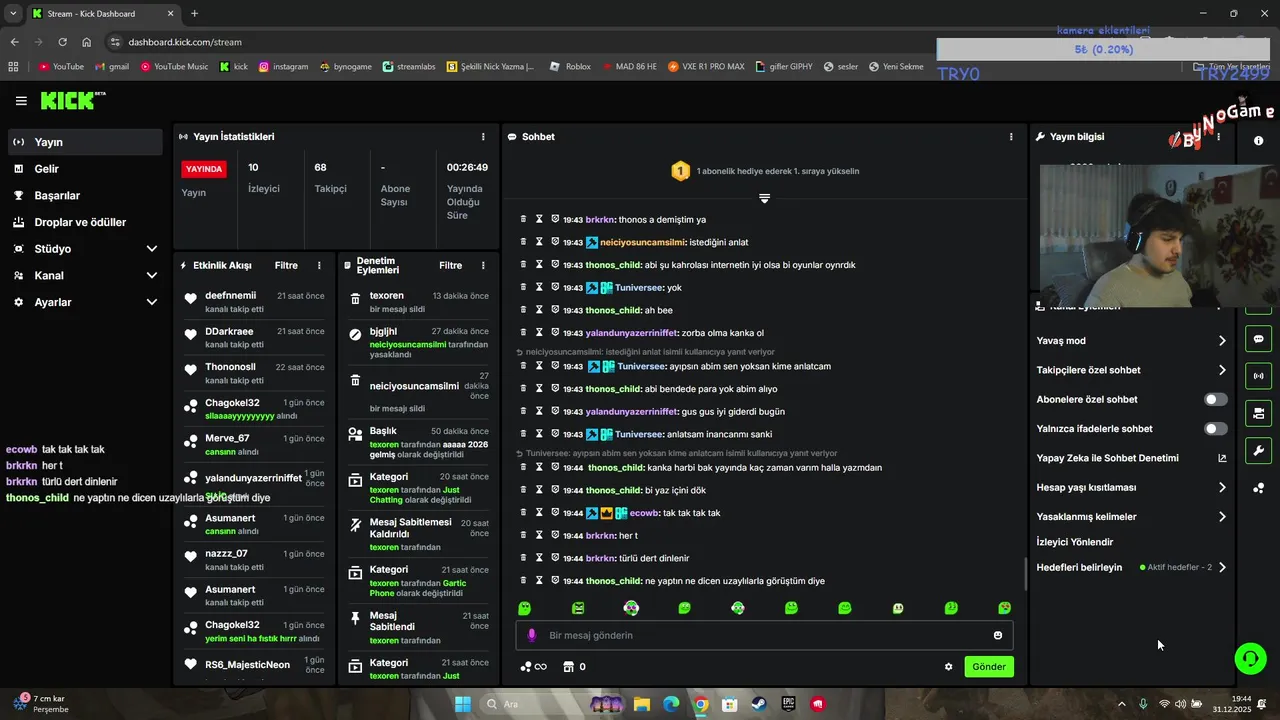Open Filtre in Etkinlik Akışı
The image size is (1280, 720).
coord(286,266)
